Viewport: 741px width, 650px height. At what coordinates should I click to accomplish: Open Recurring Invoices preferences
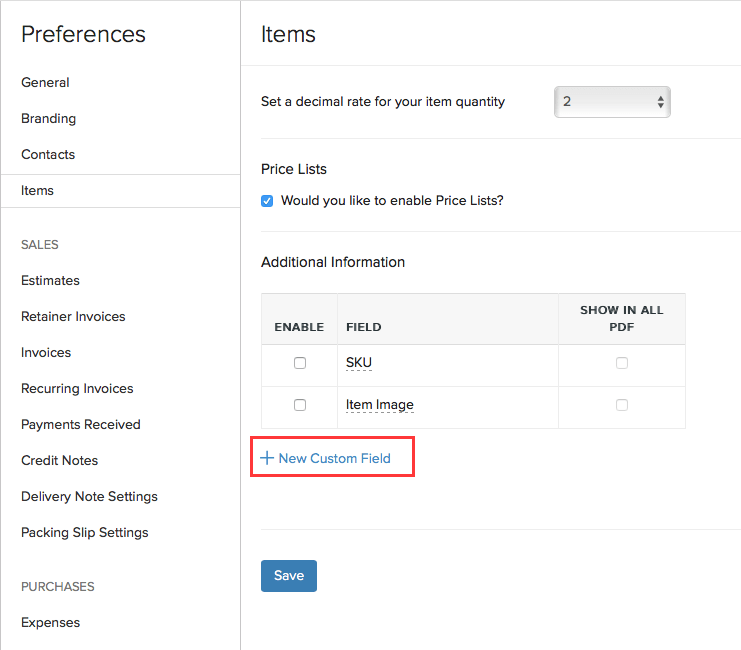(77, 388)
